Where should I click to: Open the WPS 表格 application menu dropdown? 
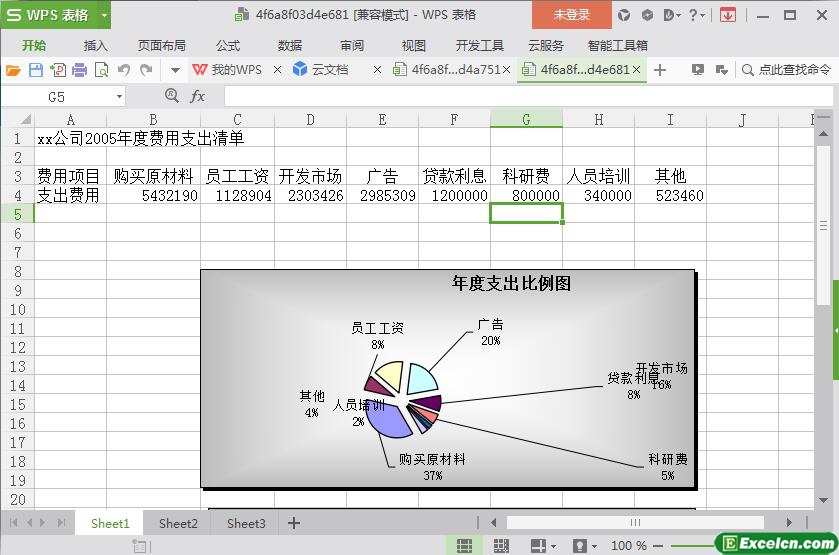click(104, 15)
